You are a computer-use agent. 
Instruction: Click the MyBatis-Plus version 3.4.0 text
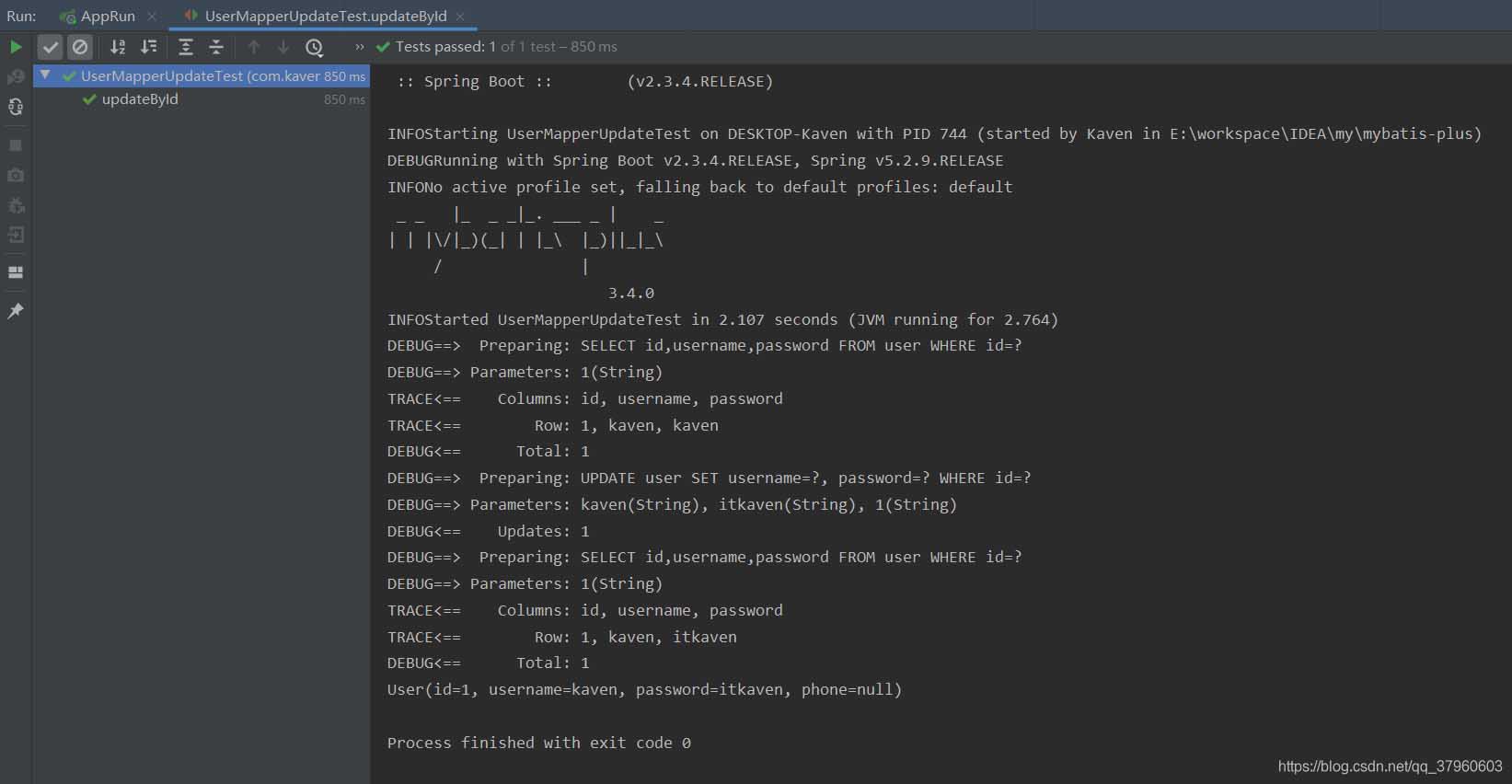[631, 293]
